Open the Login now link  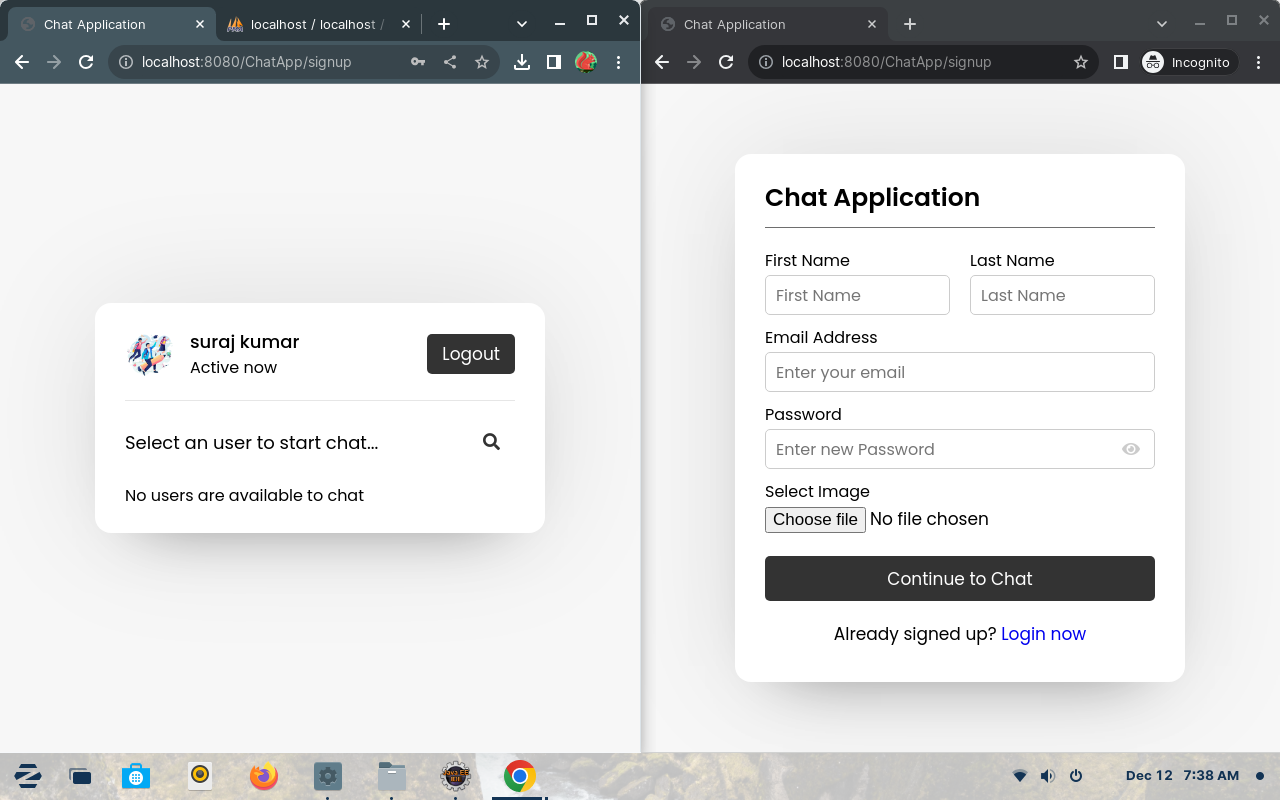pos(1043,634)
